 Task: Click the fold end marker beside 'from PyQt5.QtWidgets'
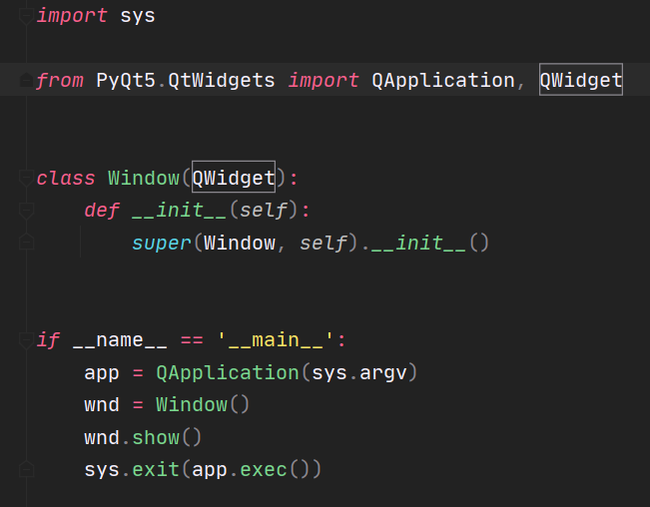pos(26,80)
